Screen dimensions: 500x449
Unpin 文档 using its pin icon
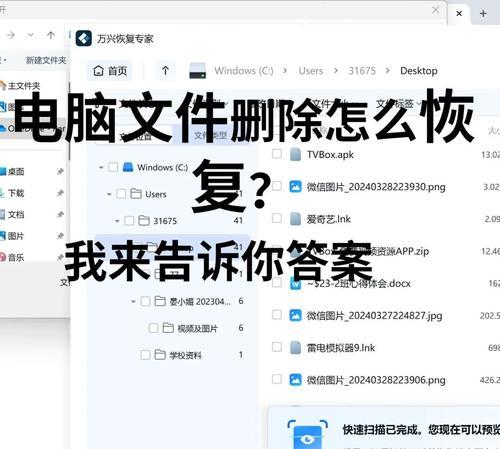(60, 214)
